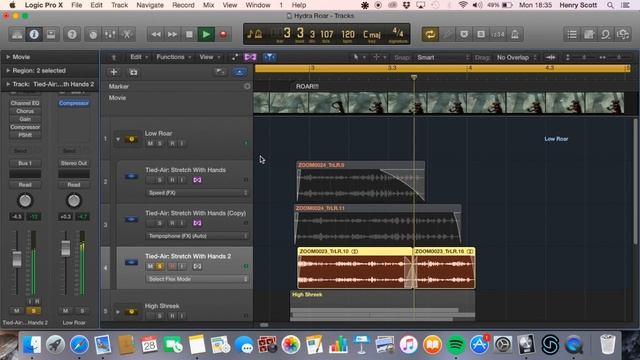This screenshot has width=640, height=360.
Task: Open the PtShft plugin slot
Action: point(25,135)
